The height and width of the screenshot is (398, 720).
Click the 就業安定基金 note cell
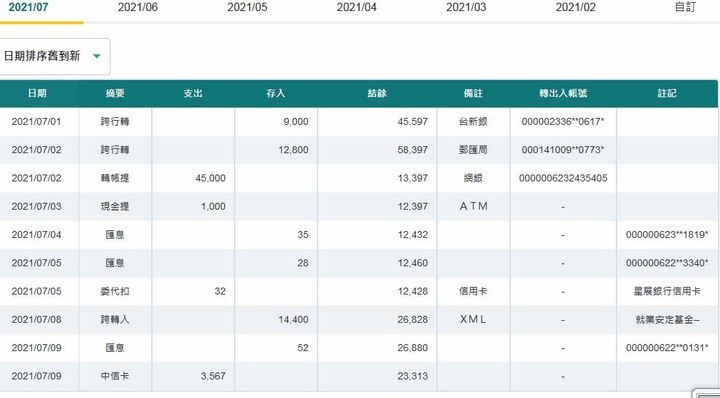[x=667, y=320]
